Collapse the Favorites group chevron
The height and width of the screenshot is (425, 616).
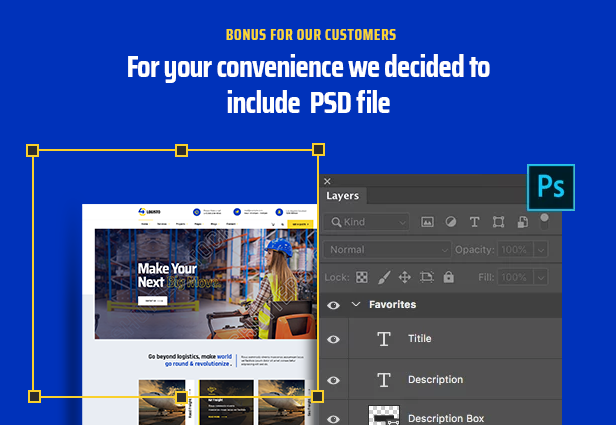tap(356, 304)
